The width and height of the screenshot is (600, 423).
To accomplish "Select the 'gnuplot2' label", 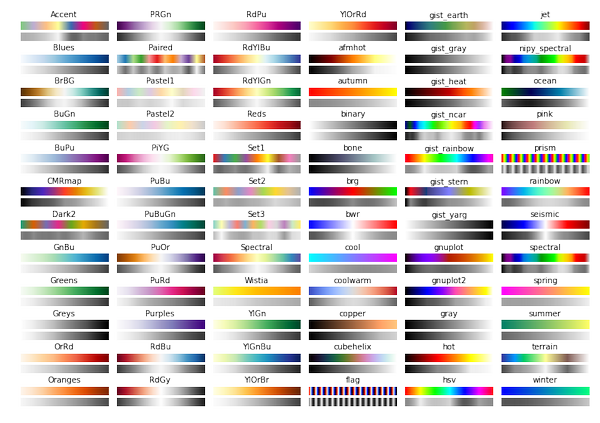I will tap(448, 281).
